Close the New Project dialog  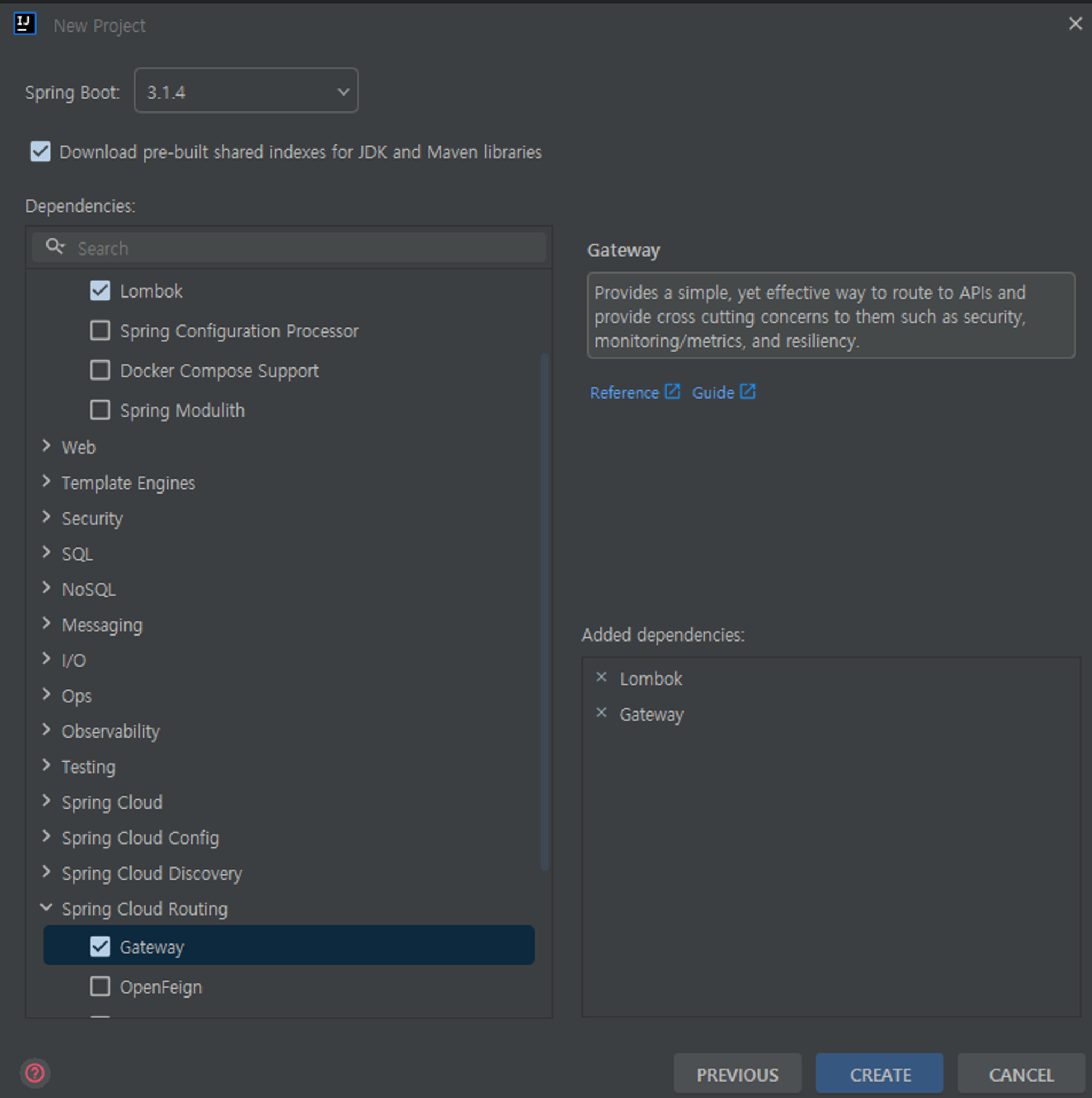1075,24
